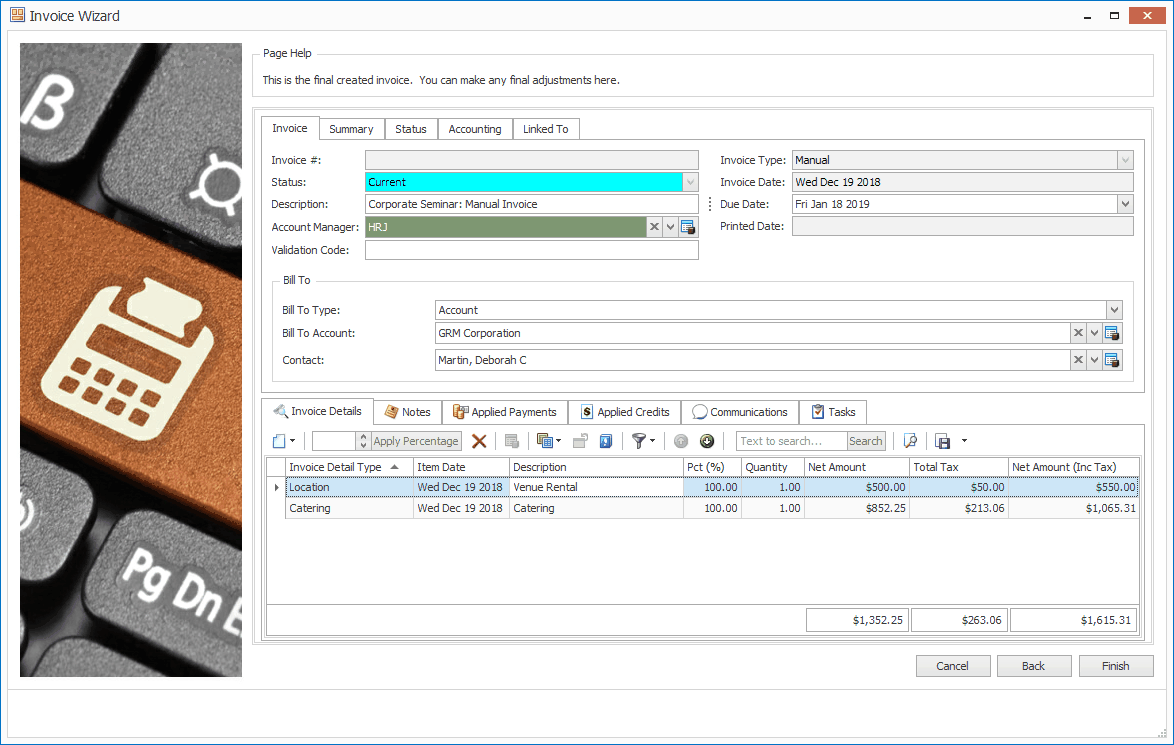Image resolution: width=1174 pixels, height=745 pixels.
Task: Sort by Net Amount column header
Action: click(x=857, y=466)
